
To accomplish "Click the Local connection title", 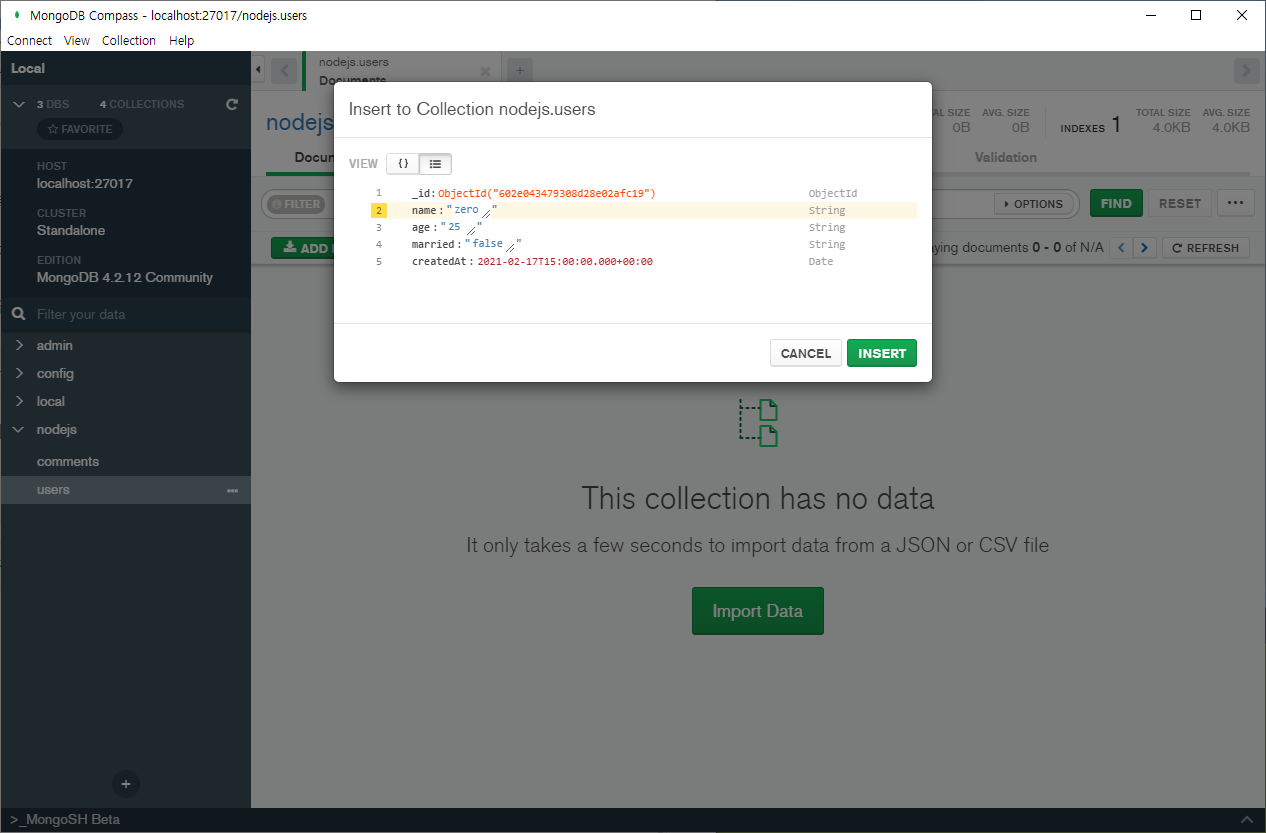I will tap(28, 68).
